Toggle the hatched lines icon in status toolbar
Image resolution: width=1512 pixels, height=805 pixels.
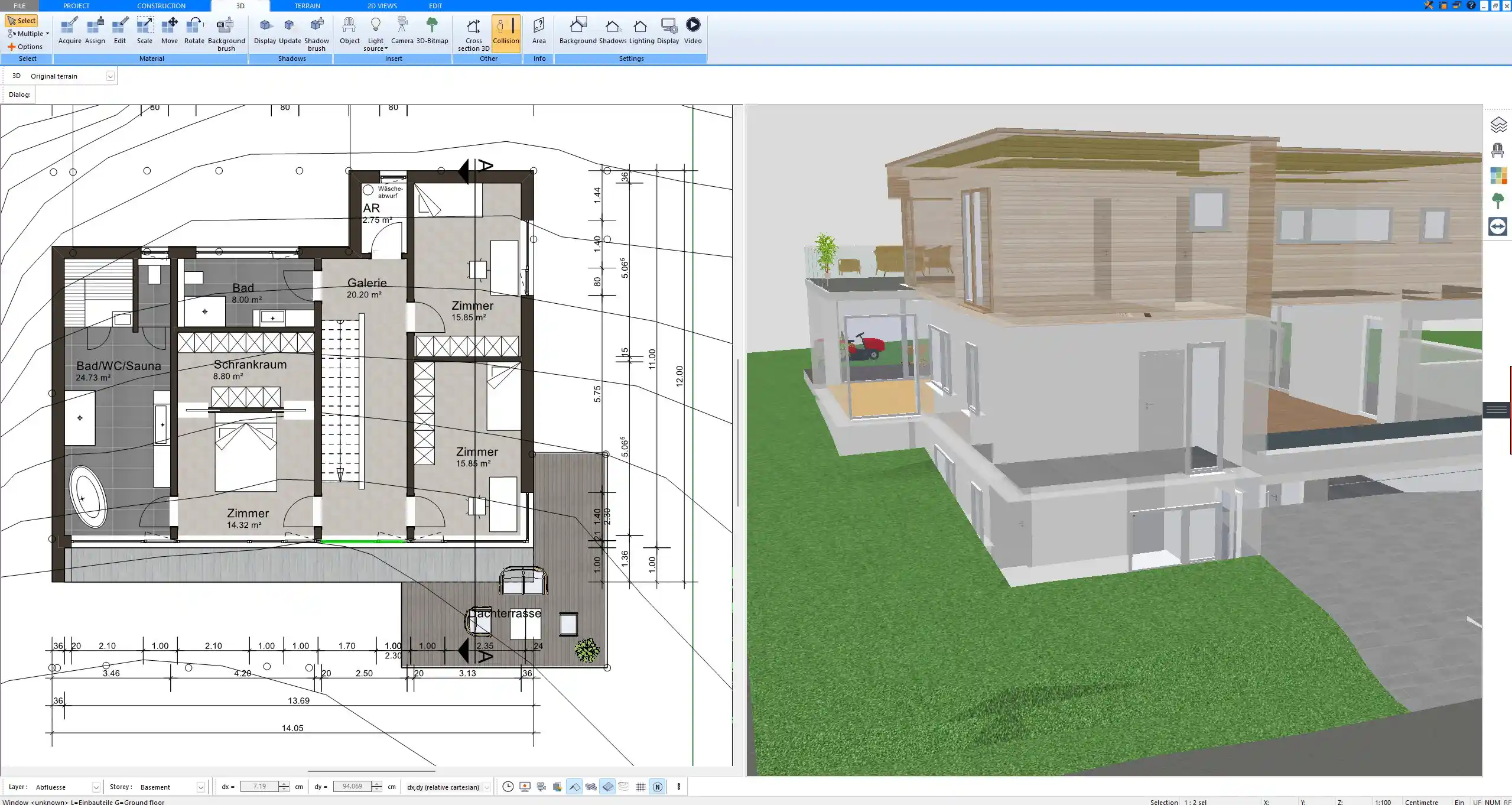pos(591,787)
